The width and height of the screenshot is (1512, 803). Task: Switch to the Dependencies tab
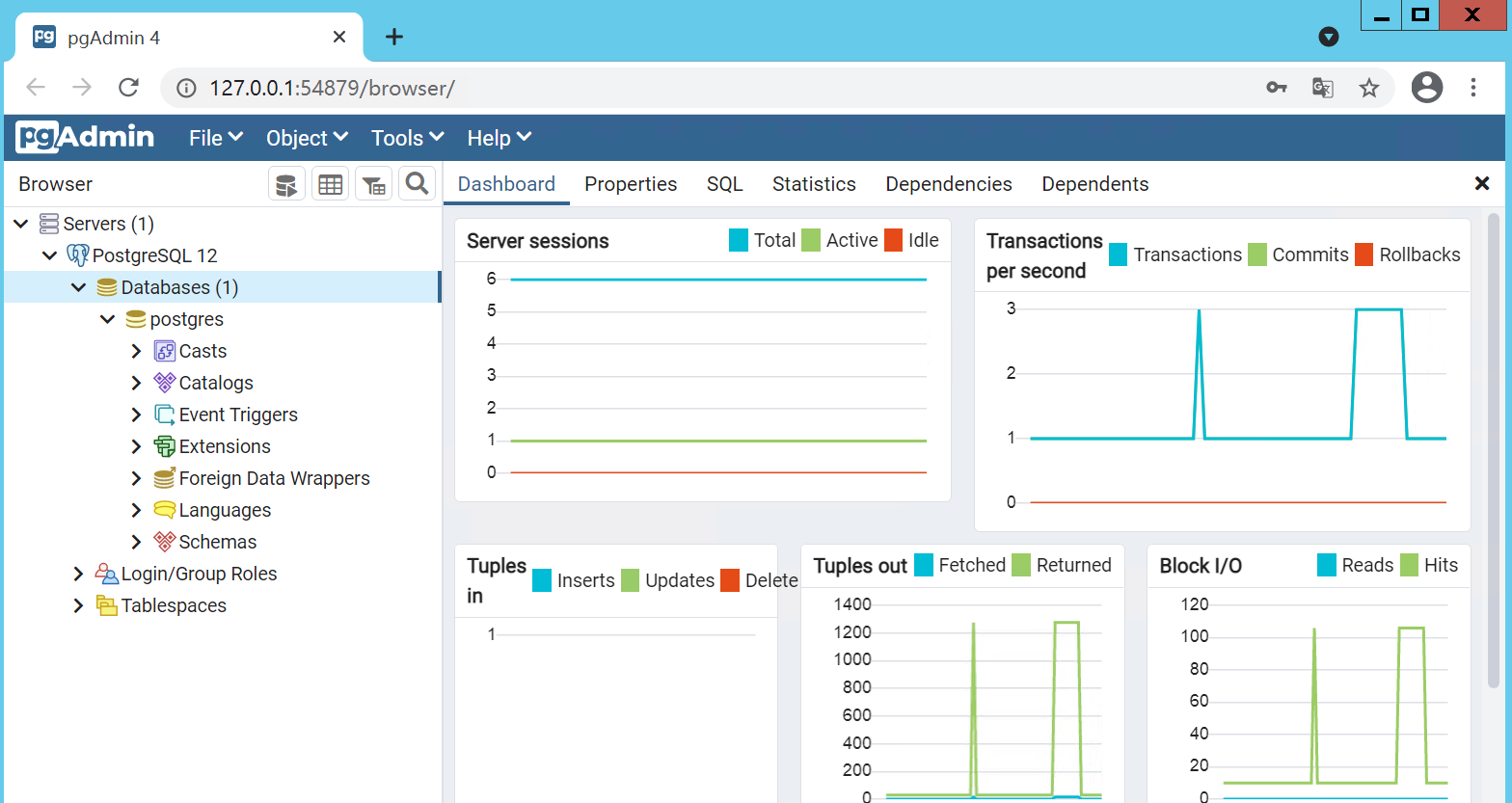(x=949, y=184)
